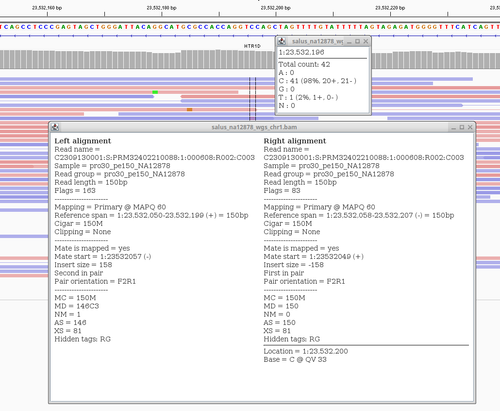The image size is (500, 411).
Task: Click the 'NM = 1' tag line
Action: pos(67,314)
